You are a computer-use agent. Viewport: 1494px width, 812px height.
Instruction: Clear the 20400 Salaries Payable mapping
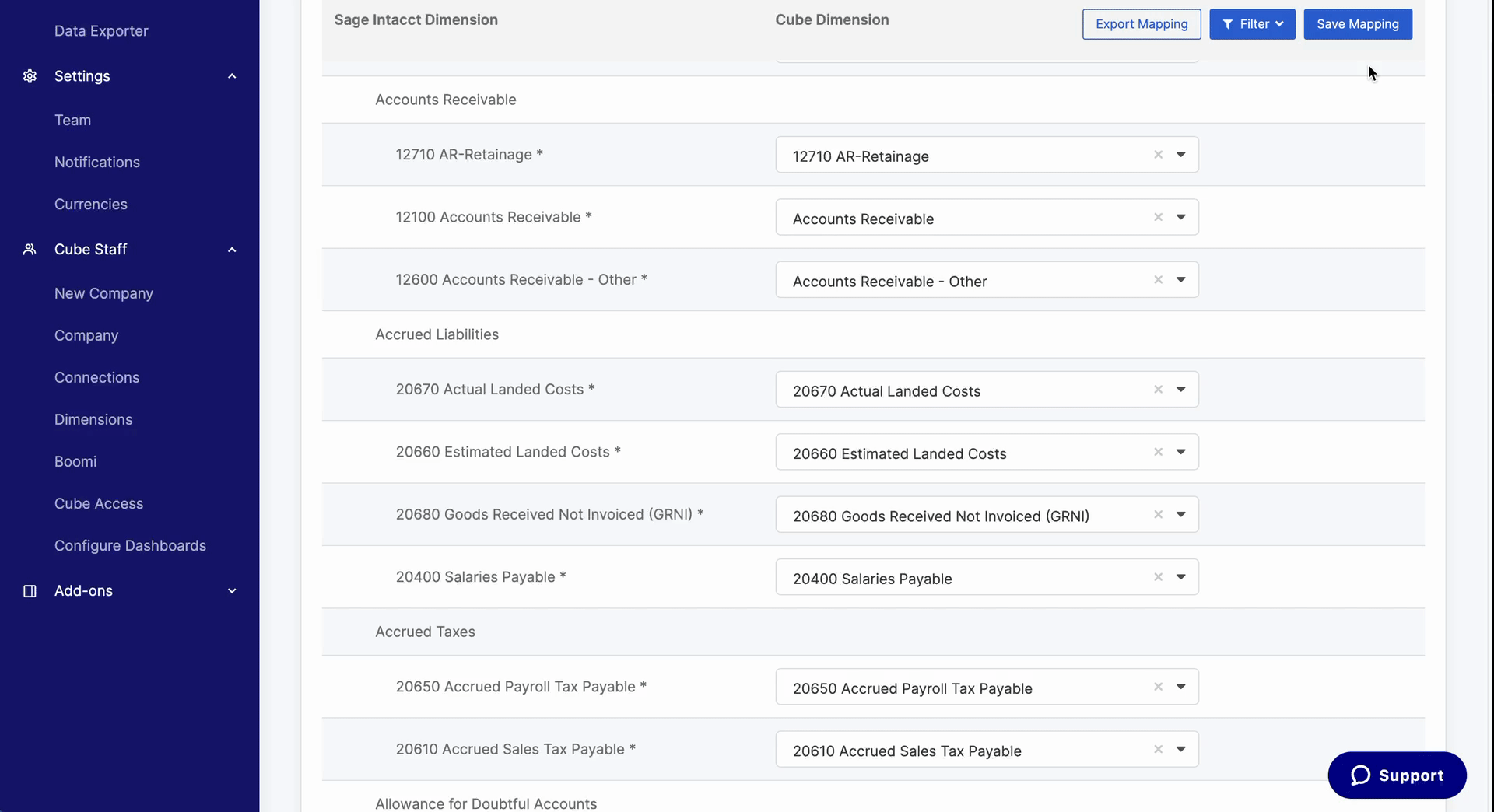tap(1158, 577)
